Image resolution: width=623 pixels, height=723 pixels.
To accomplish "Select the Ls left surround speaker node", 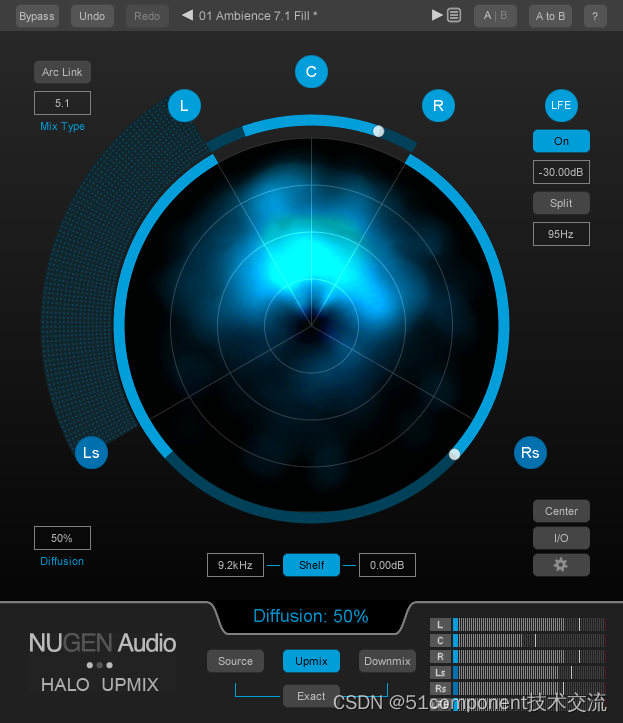I will [91, 453].
